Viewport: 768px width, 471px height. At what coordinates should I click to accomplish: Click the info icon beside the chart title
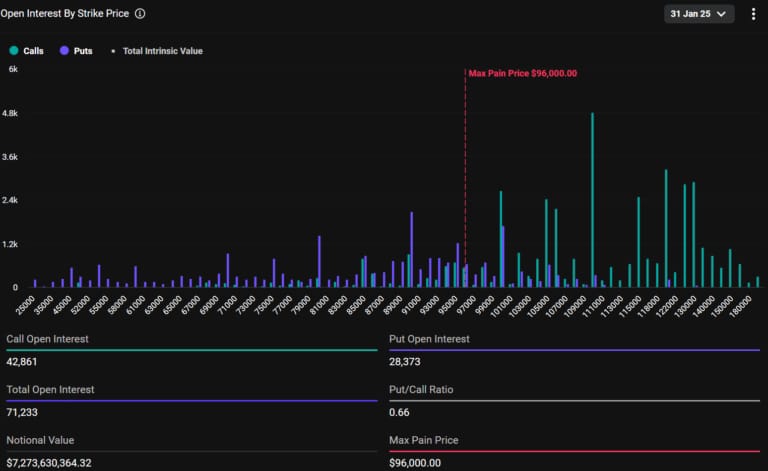click(x=140, y=14)
